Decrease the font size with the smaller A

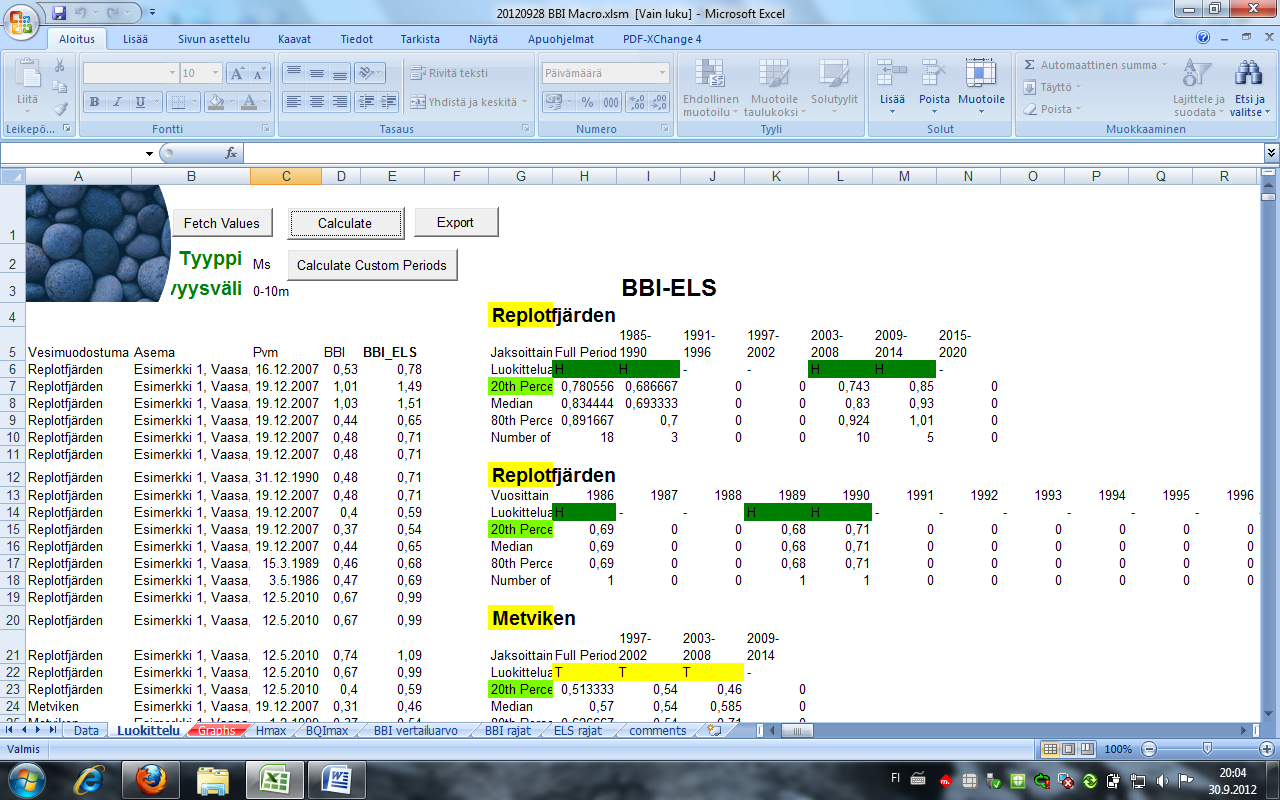[260, 73]
